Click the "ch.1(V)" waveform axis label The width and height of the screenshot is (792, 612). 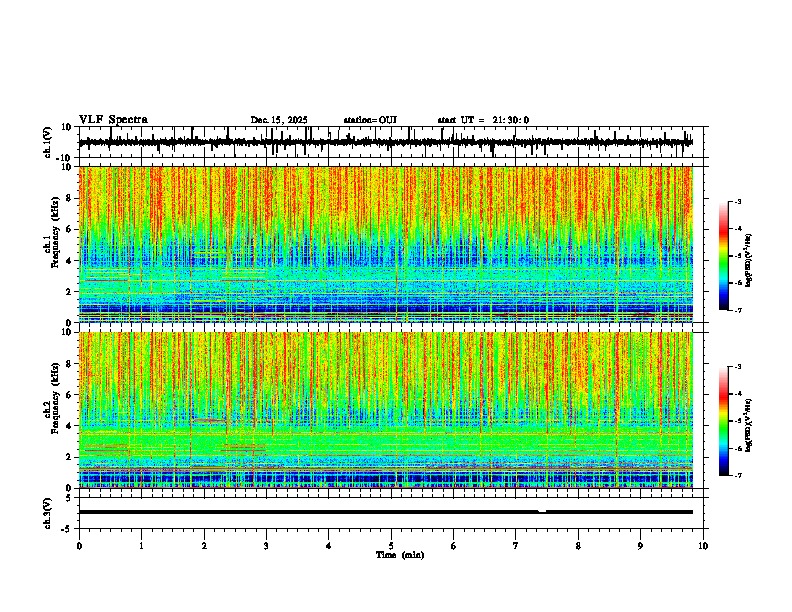pos(48,142)
